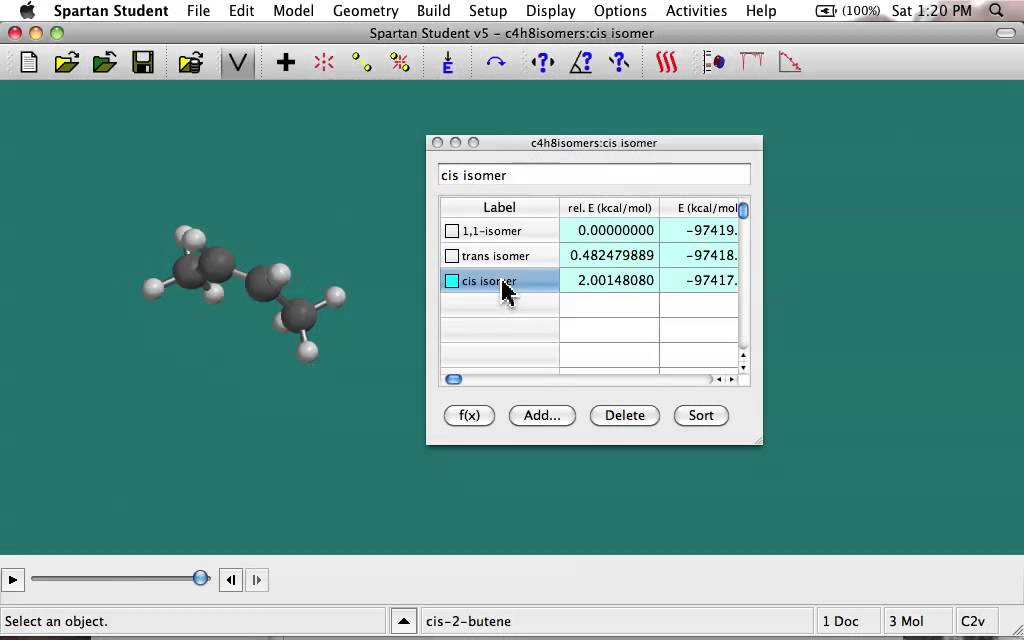The image size is (1024, 640).
Task: Click the spreadsheet vertical scroll up arrow
Action: (x=743, y=356)
